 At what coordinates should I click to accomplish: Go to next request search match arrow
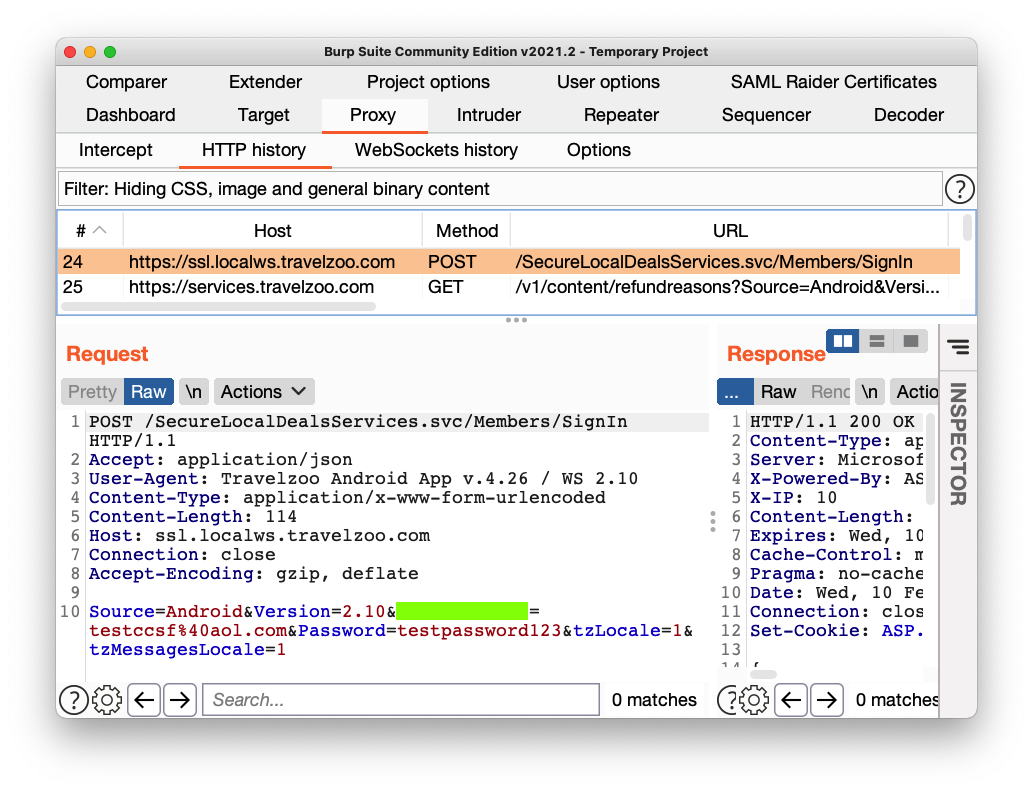[179, 700]
